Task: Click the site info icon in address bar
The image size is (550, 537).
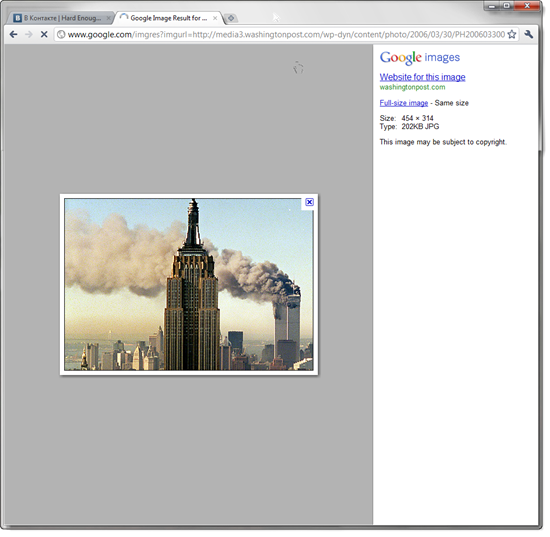Action: pos(61,34)
